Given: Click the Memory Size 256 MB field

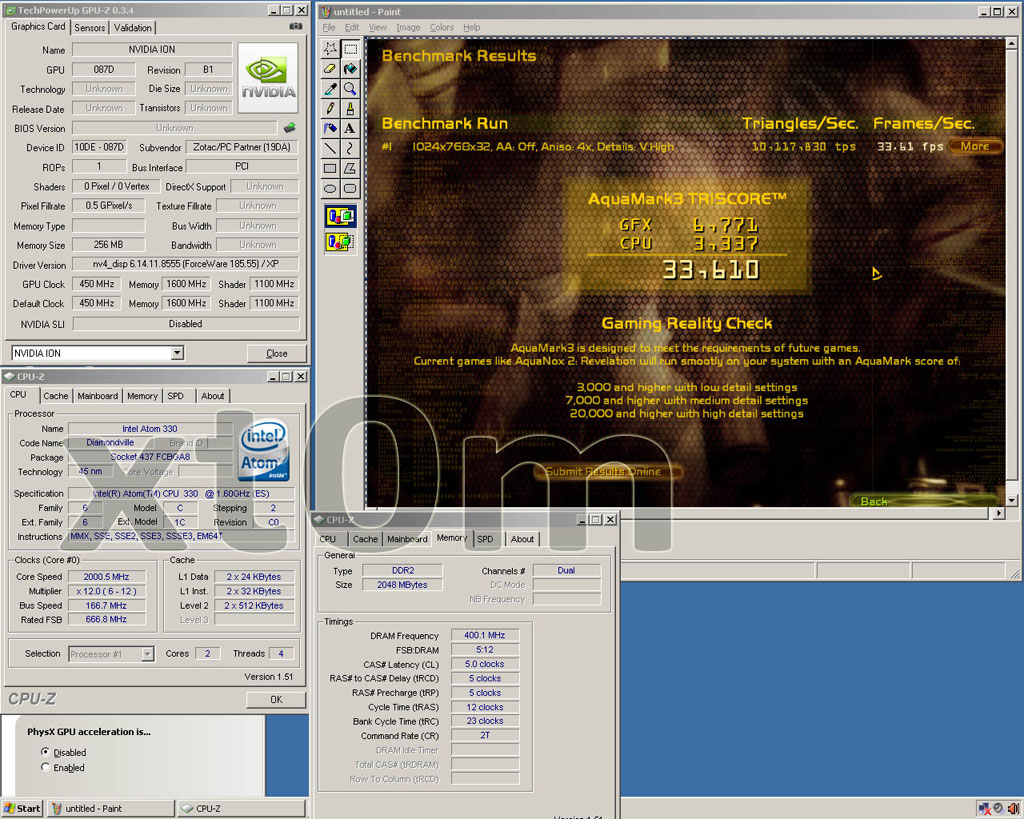Looking at the screenshot, I should 108,245.
